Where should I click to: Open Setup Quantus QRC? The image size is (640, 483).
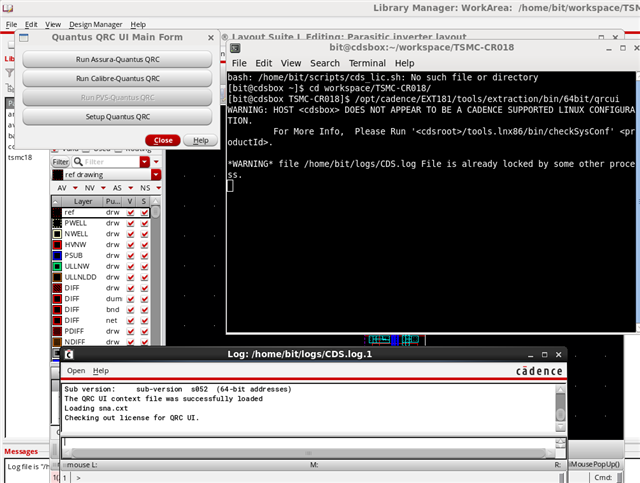click(x=117, y=117)
